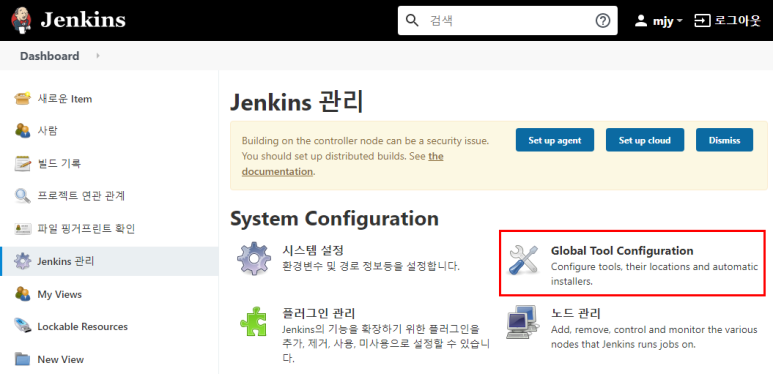Open Lockable Resources sidebar entry

(x=82, y=327)
